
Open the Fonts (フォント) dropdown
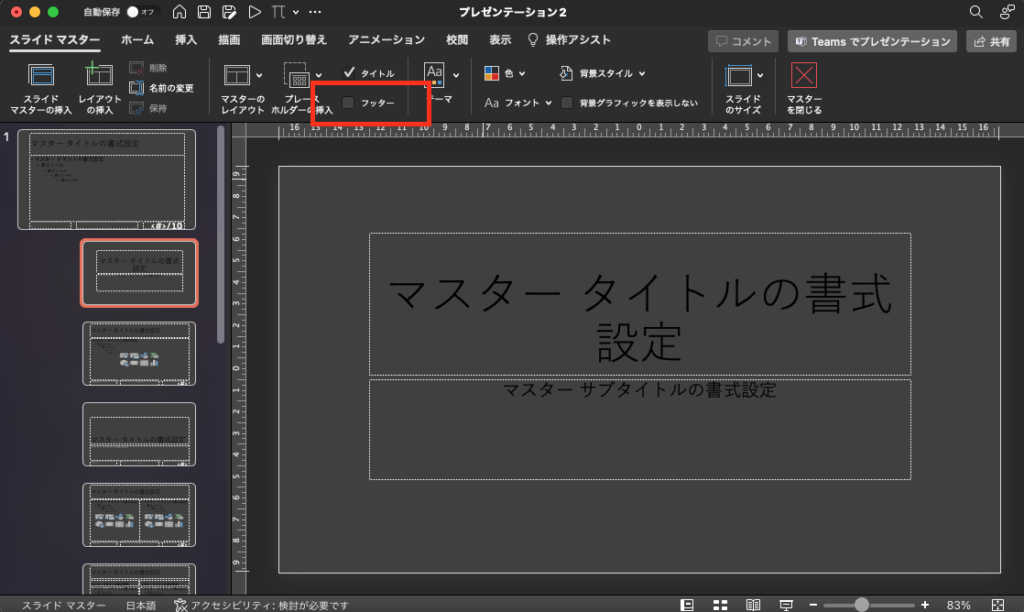point(518,103)
